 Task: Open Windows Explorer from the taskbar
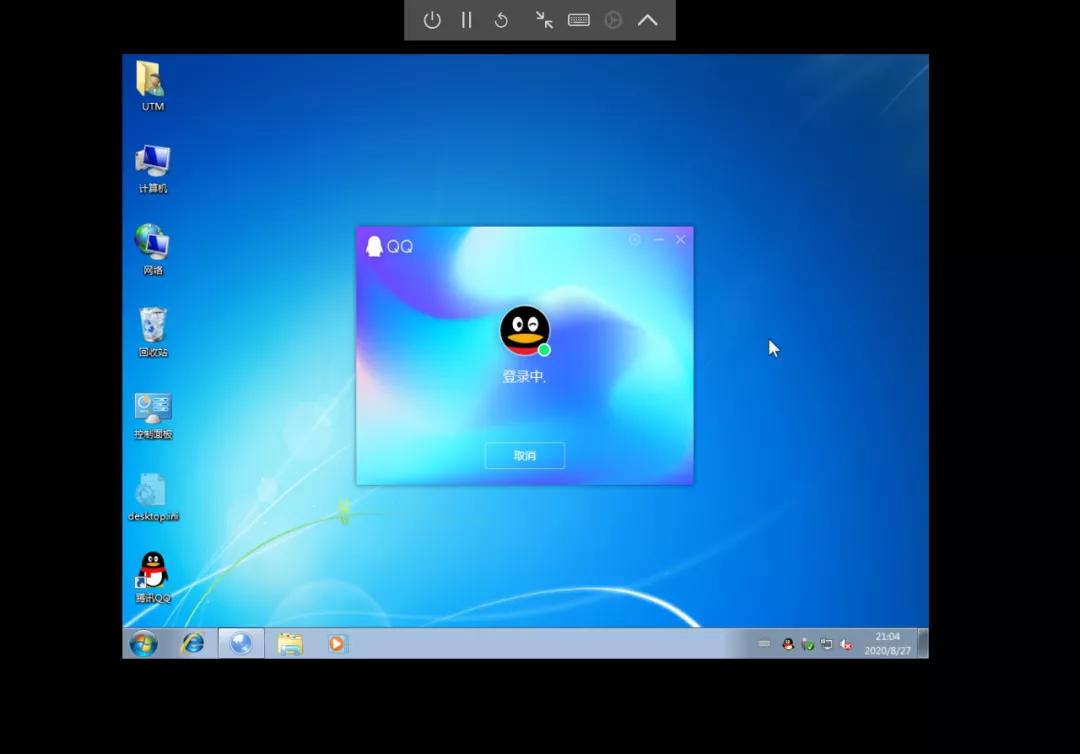[288, 644]
